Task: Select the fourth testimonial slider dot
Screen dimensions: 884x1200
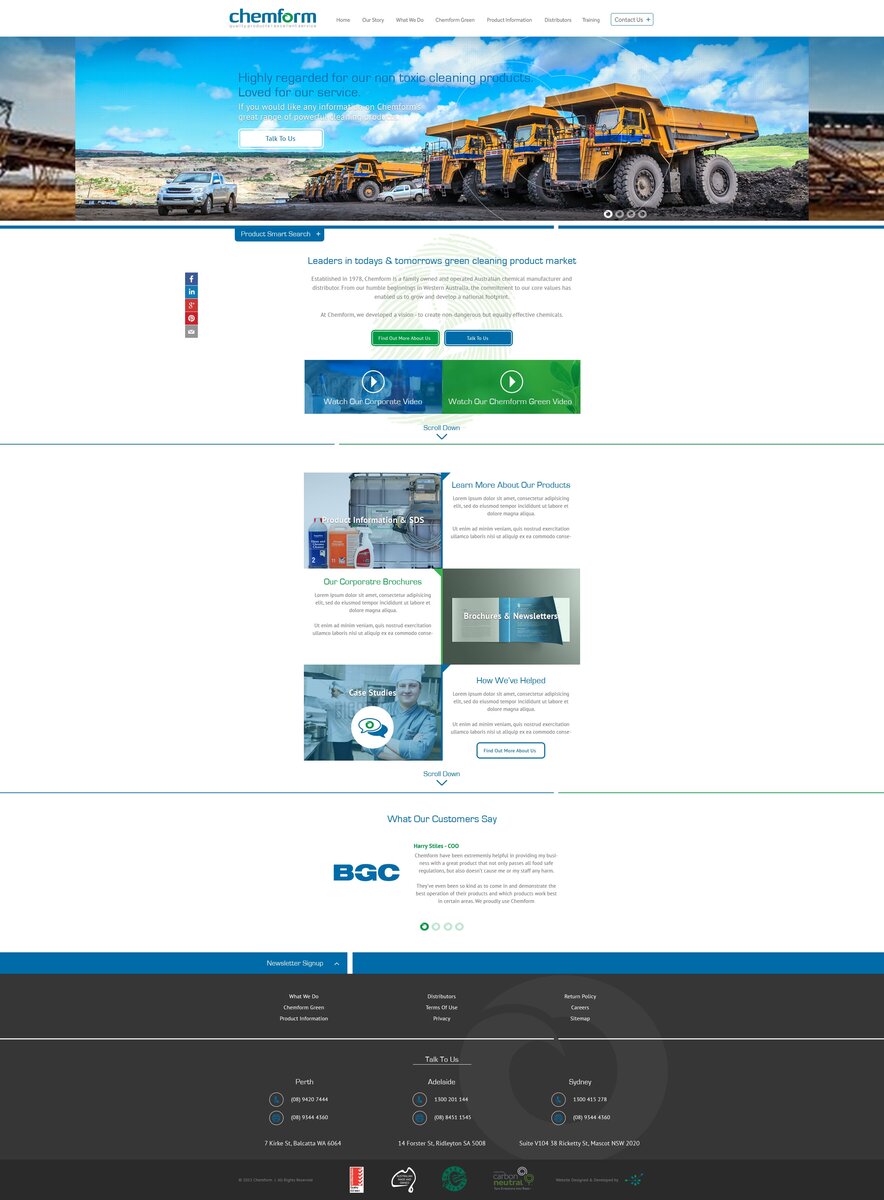Action: [460, 926]
